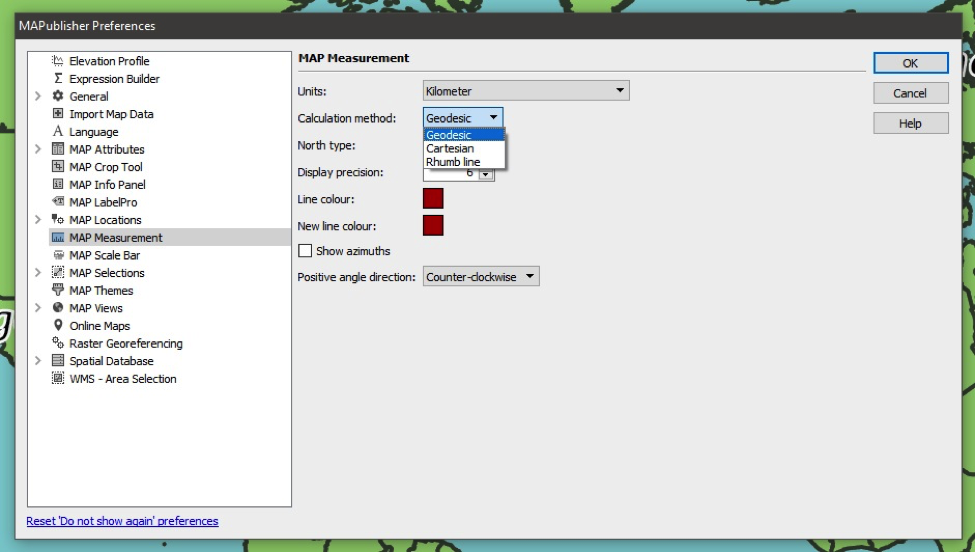
Task: Click the Expression Builder sigma icon
Action: tap(58, 78)
